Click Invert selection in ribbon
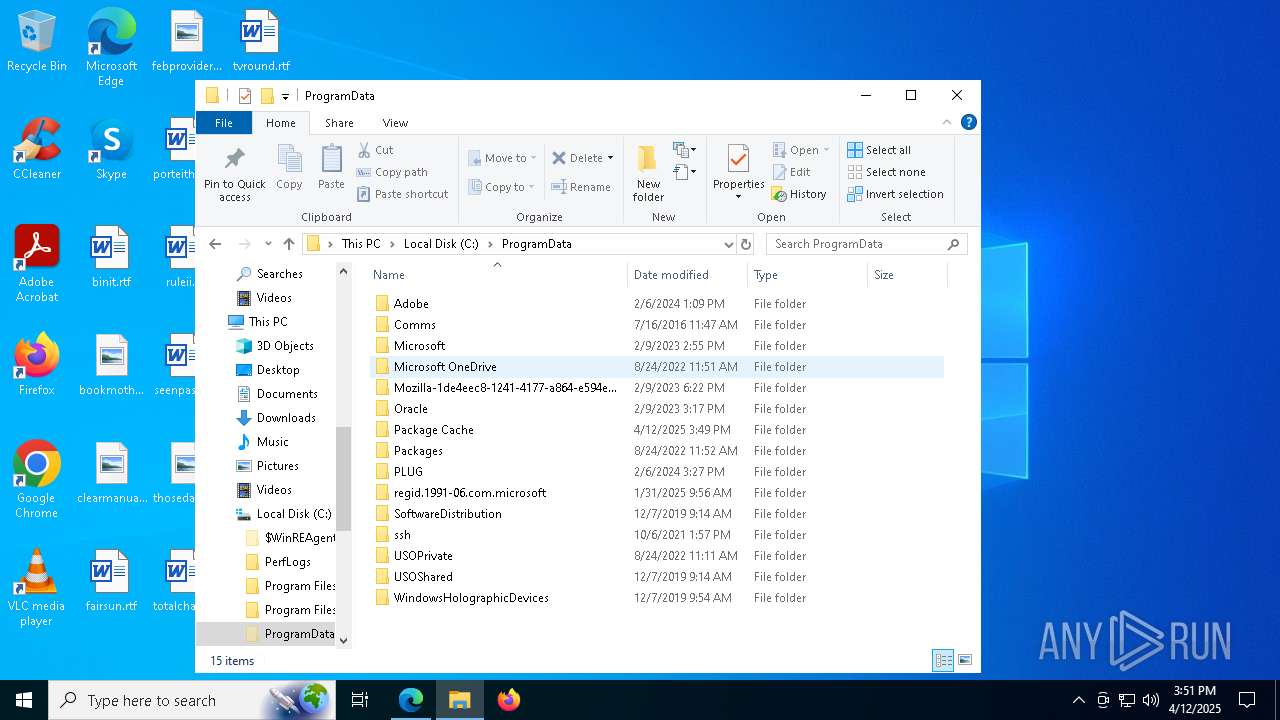Viewport: 1280px width, 720px height. [895, 194]
